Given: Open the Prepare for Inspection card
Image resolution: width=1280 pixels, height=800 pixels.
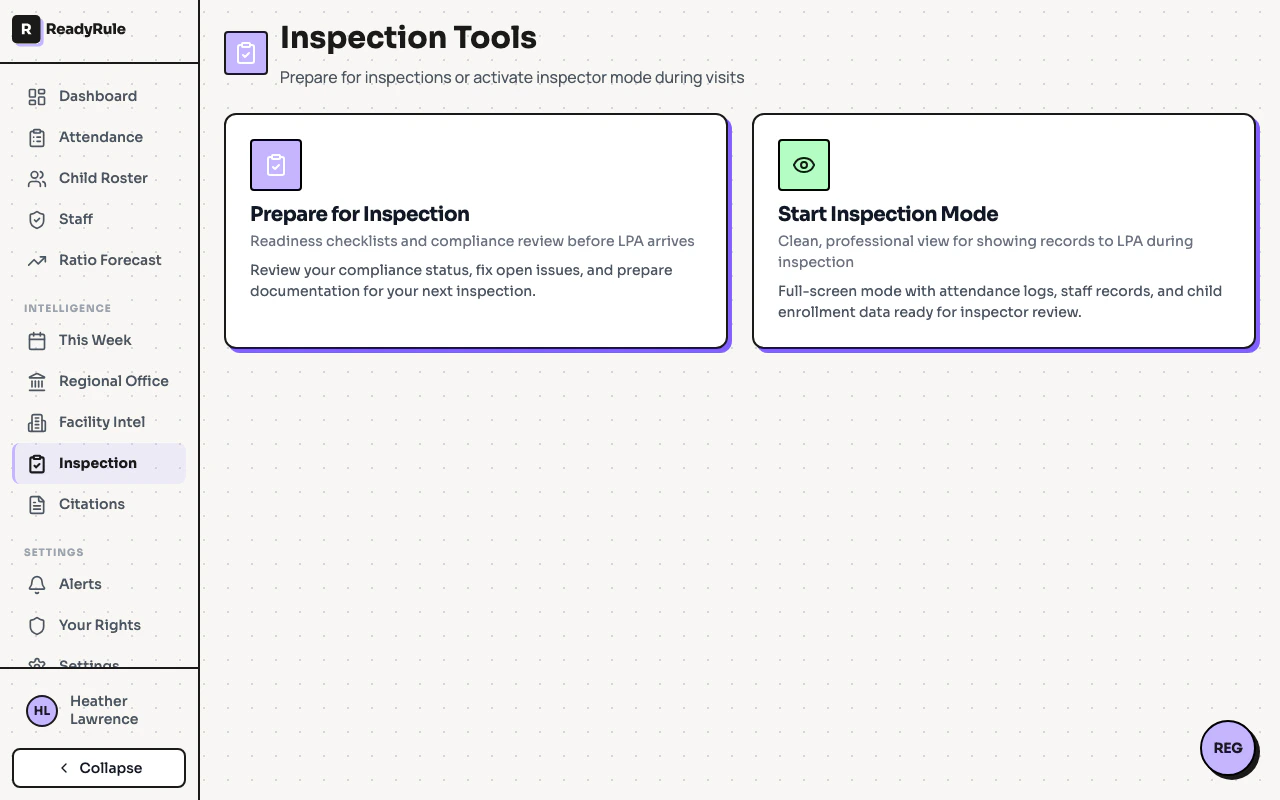Looking at the screenshot, I should click(476, 231).
